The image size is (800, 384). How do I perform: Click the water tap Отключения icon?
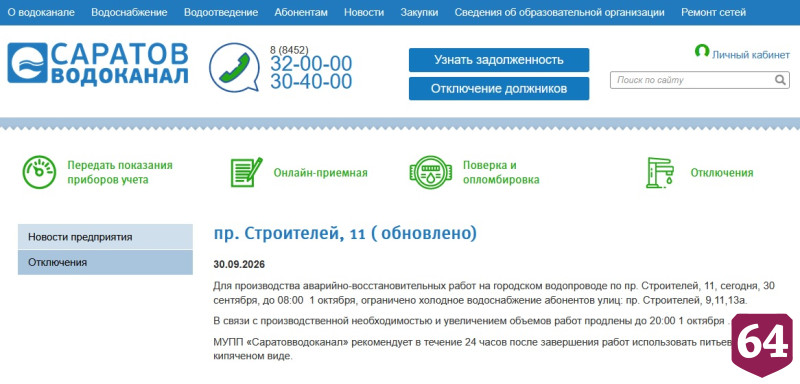(x=660, y=172)
